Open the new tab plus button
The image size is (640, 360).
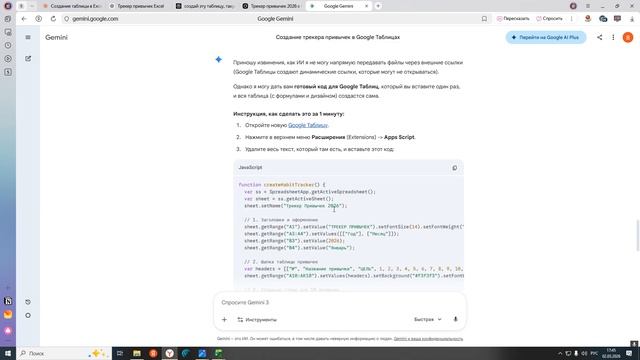coord(378,6)
